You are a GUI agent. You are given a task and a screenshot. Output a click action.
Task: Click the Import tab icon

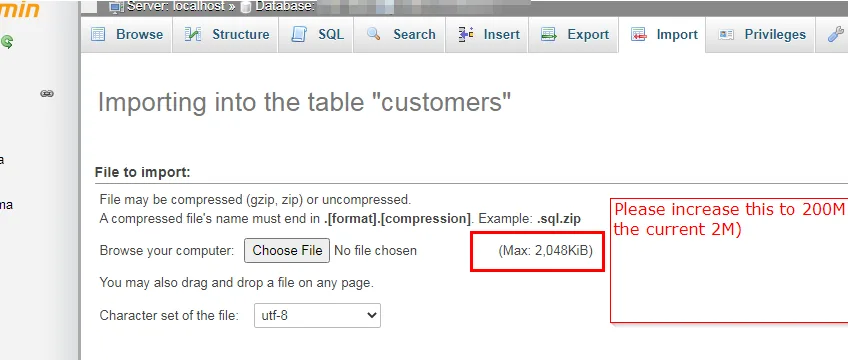click(x=639, y=34)
